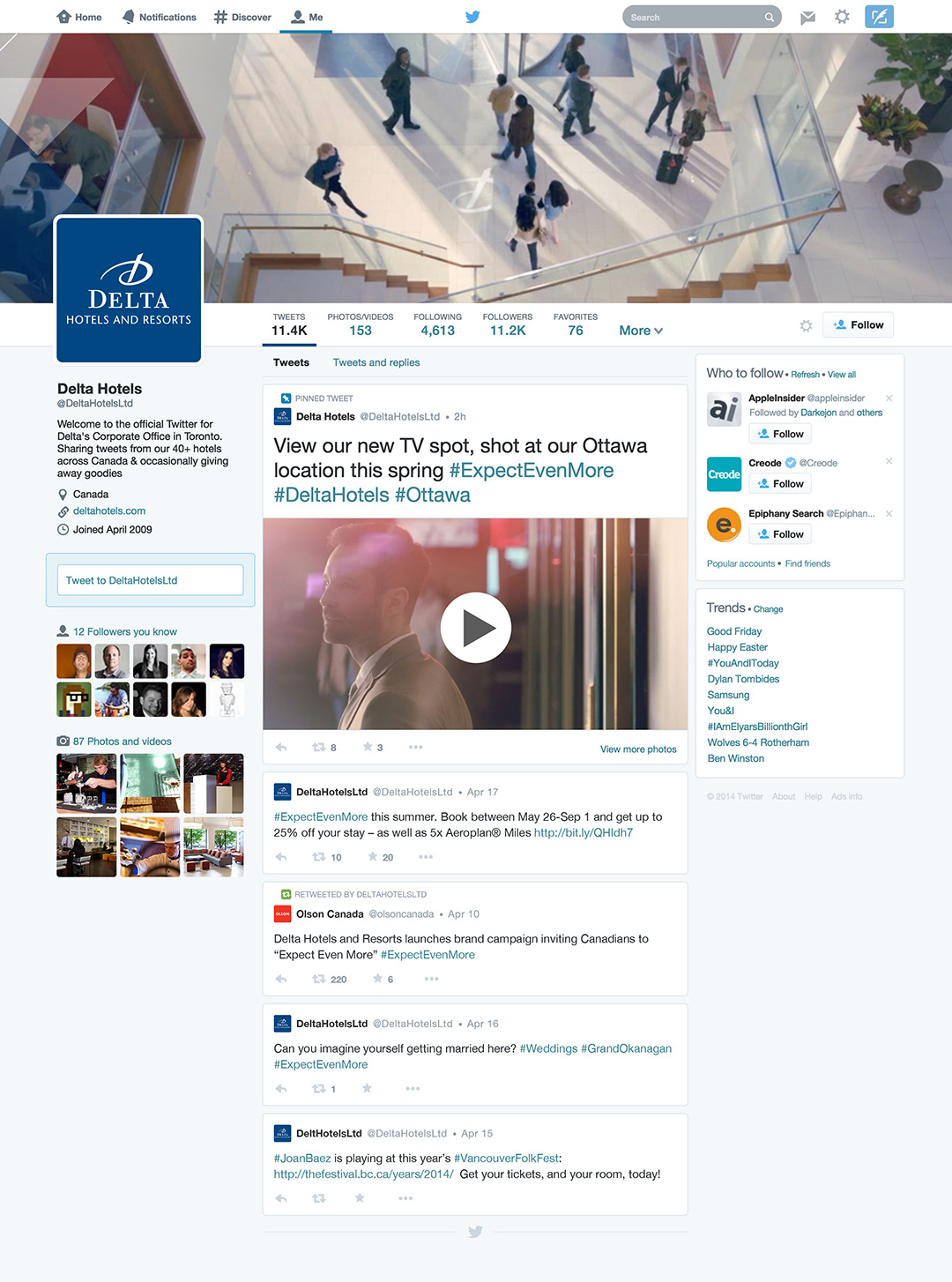Screen dimensions: 952x1282
Task: Open the top bar settings gear
Action: click(x=842, y=17)
